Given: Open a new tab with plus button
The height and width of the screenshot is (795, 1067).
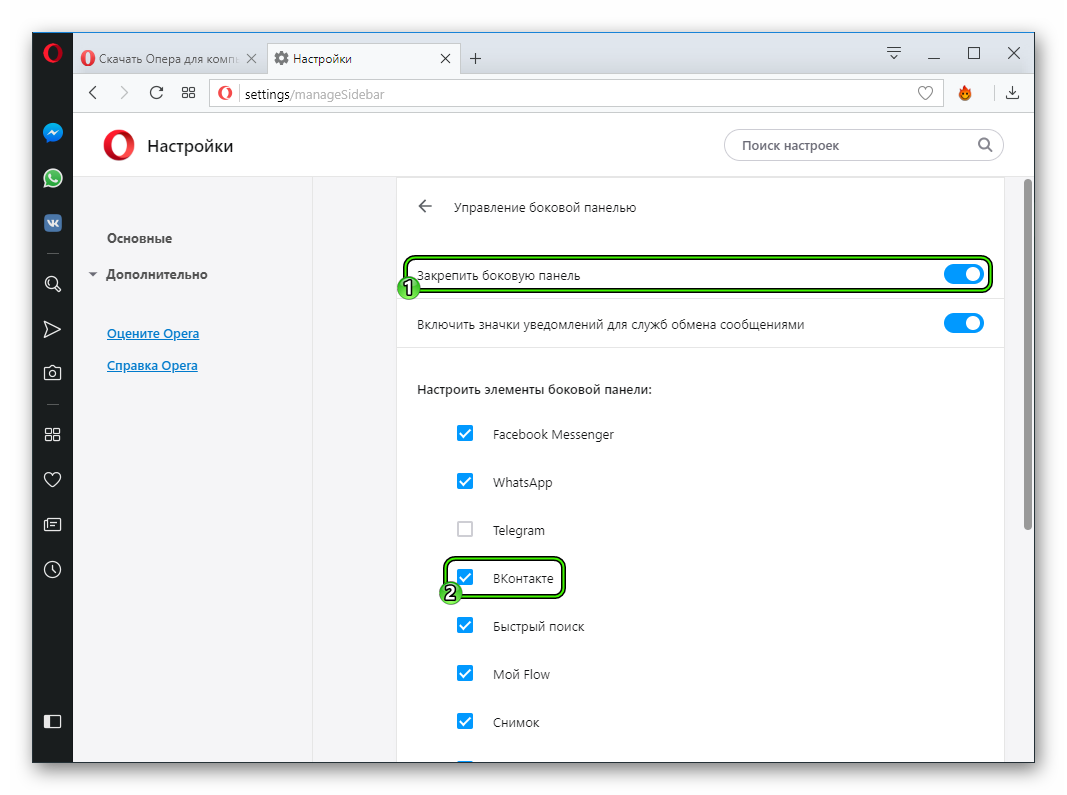Looking at the screenshot, I should click(x=476, y=59).
